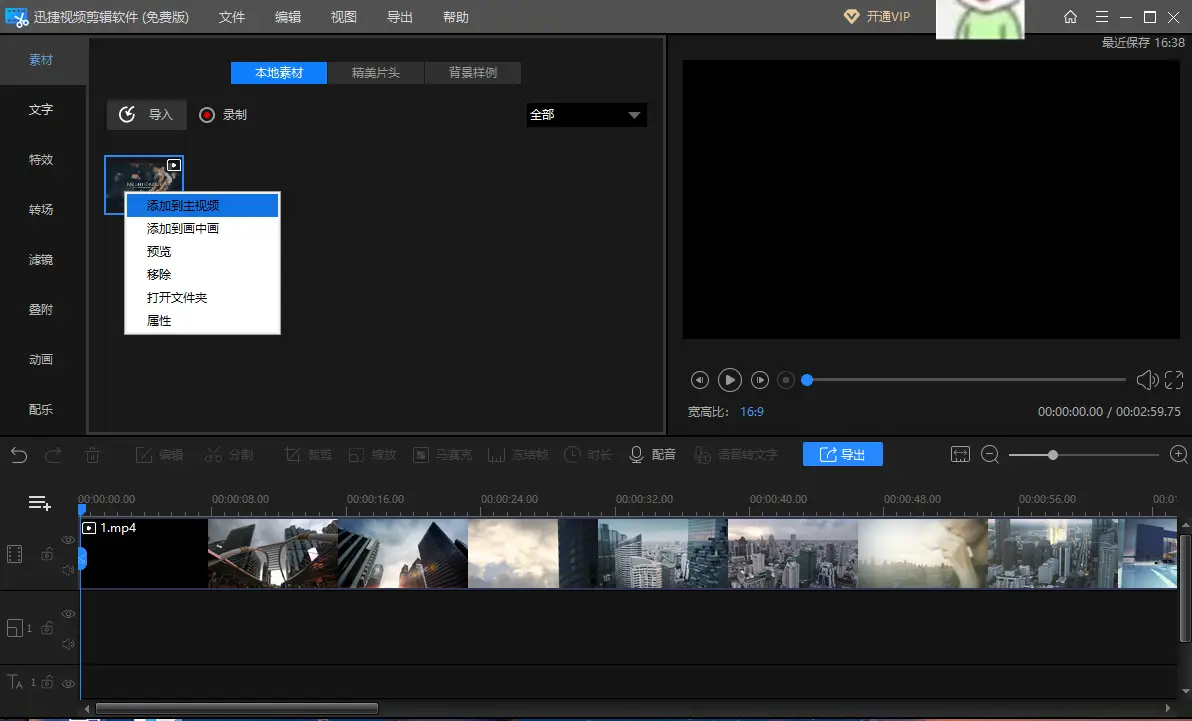Click the fit timeline to window icon
The height and width of the screenshot is (721, 1192).
coord(960,455)
